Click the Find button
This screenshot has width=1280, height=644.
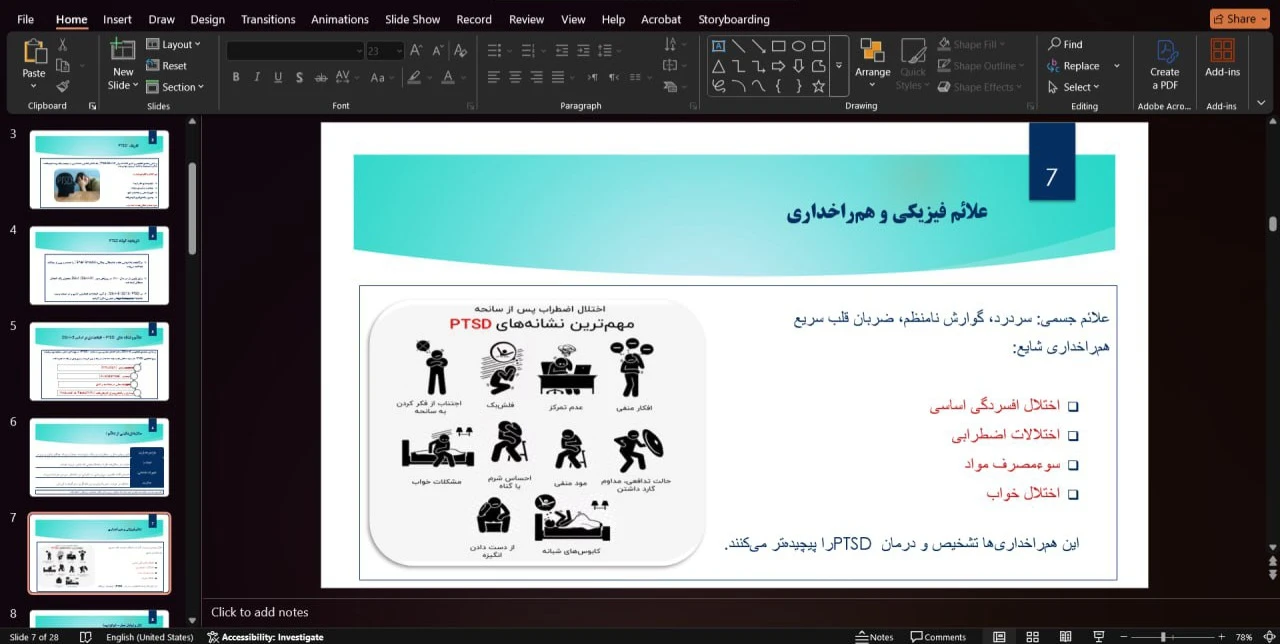[1065, 45]
